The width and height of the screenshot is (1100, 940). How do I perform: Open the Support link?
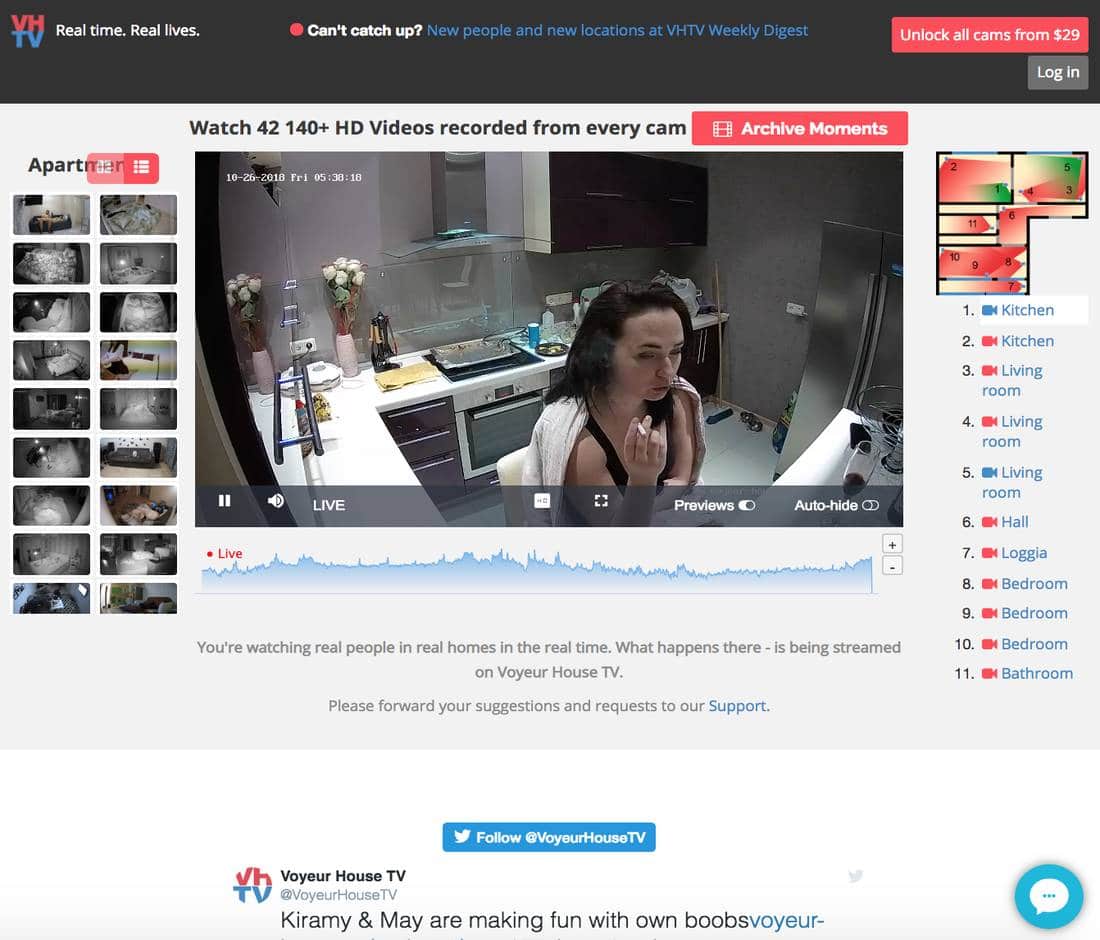pyautogui.click(x=737, y=706)
